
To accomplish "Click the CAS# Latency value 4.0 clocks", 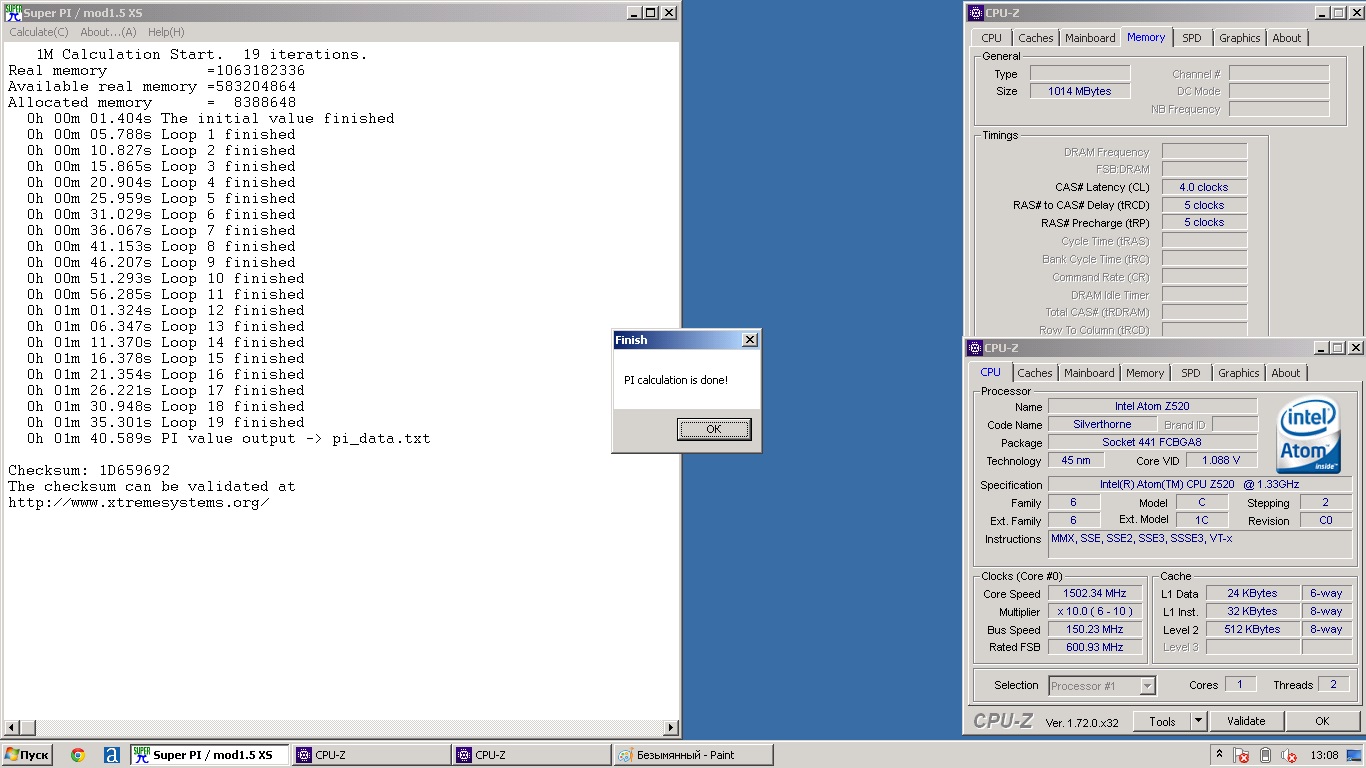I will pyautogui.click(x=1204, y=187).
